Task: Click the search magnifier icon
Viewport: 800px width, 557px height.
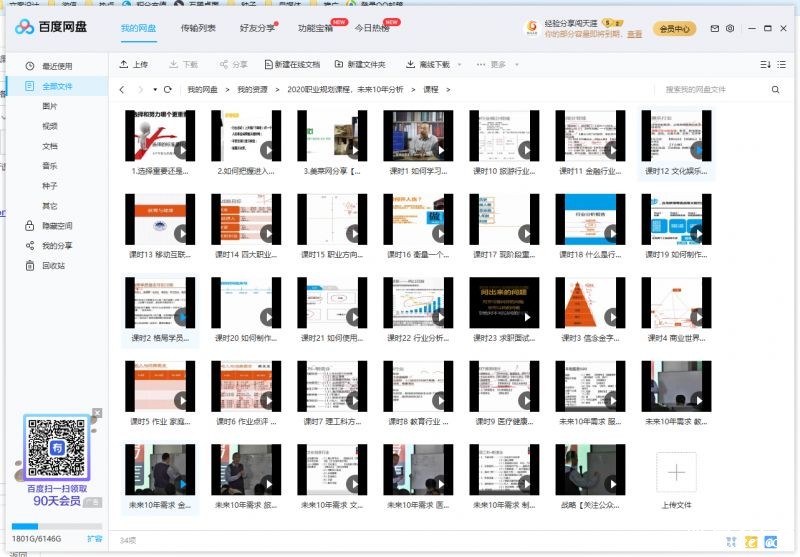Action: (776, 90)
